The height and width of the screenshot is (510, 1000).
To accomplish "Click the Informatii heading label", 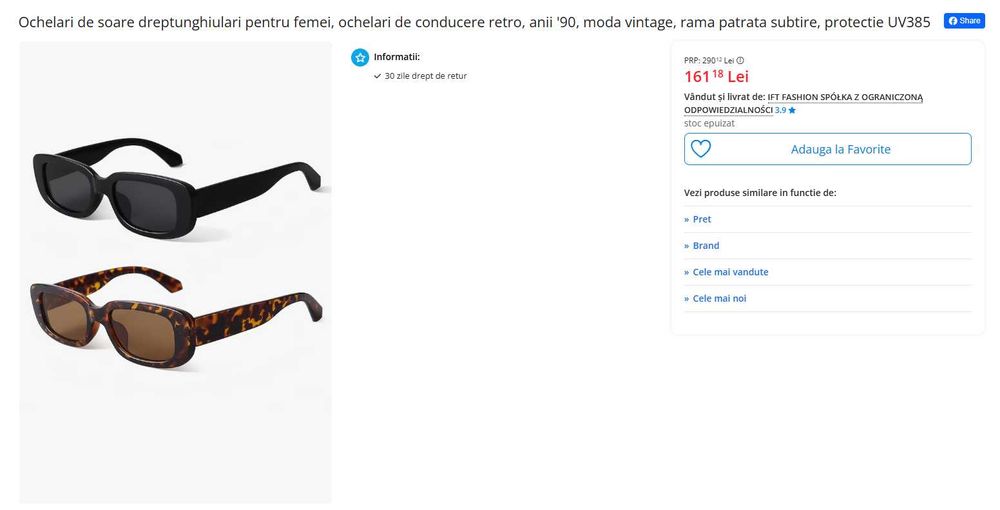I will click(397, 57).
